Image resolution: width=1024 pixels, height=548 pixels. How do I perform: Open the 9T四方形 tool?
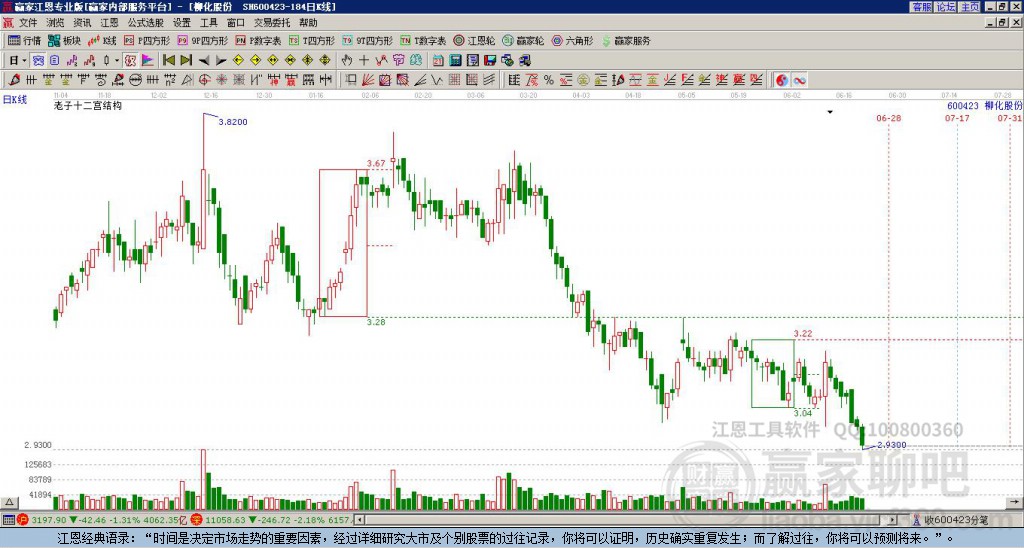(368, 40)
